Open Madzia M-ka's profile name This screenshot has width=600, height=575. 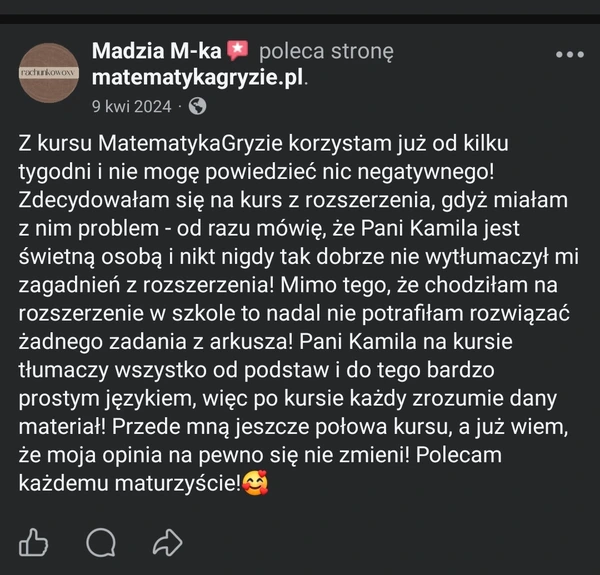(x=157, y=50)
